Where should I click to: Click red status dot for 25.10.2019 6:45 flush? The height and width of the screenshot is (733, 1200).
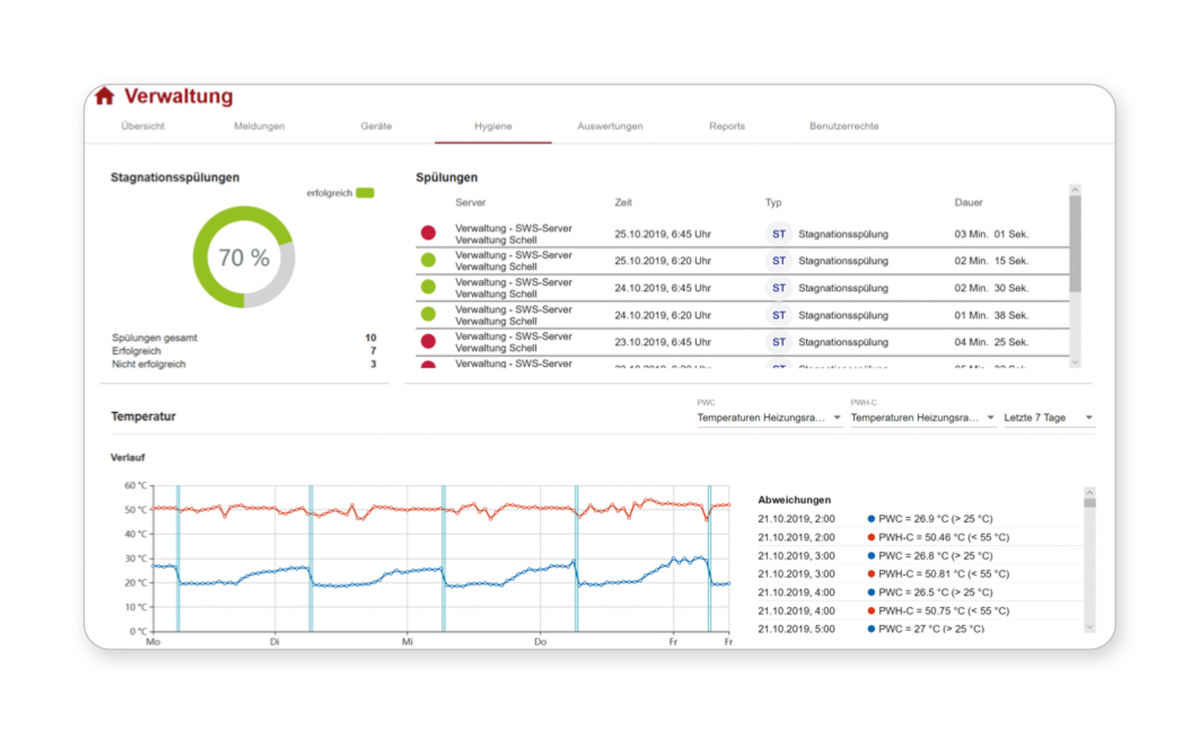point(428,233)
